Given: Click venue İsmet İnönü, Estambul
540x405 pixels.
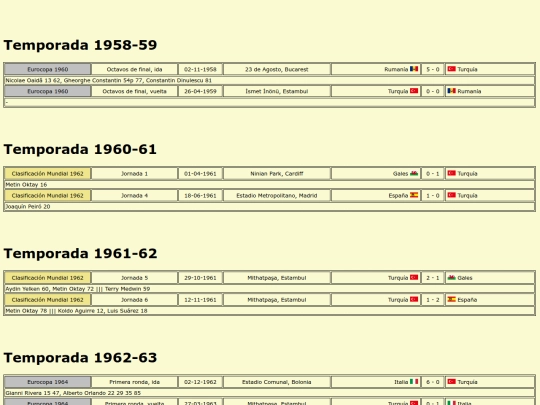Looking at the screenshot, I should click(277, 91).
